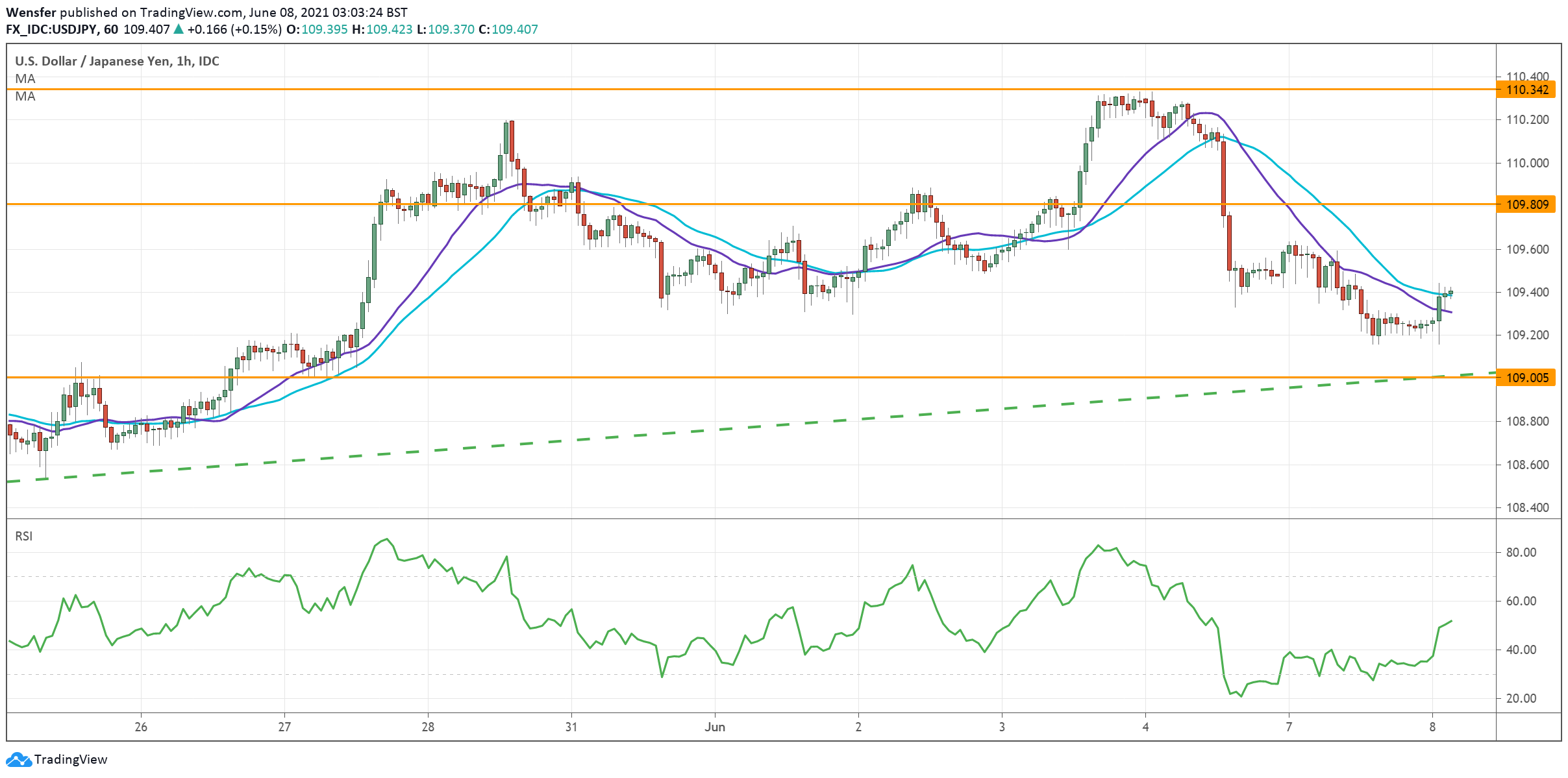Click the 110.000 price axis level
Image resolution: width=1568 pixels, height=778 pixels.
pos(1526,163)
